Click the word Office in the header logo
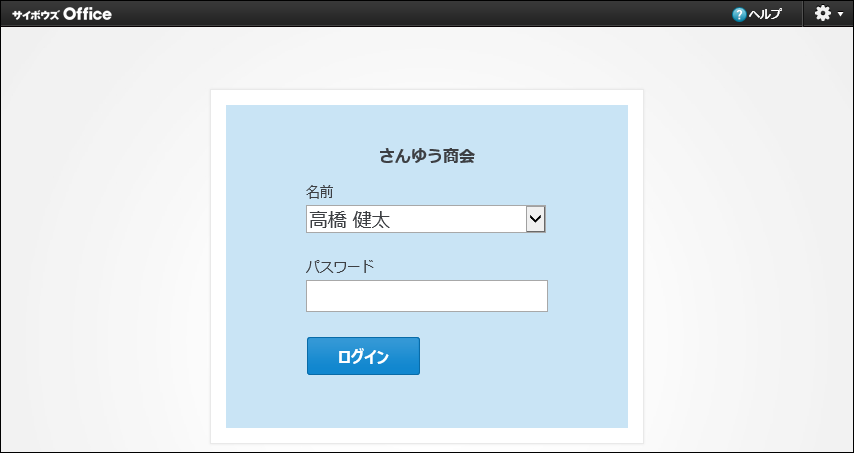This screenshot has width=854, height=453. point(87,14)
